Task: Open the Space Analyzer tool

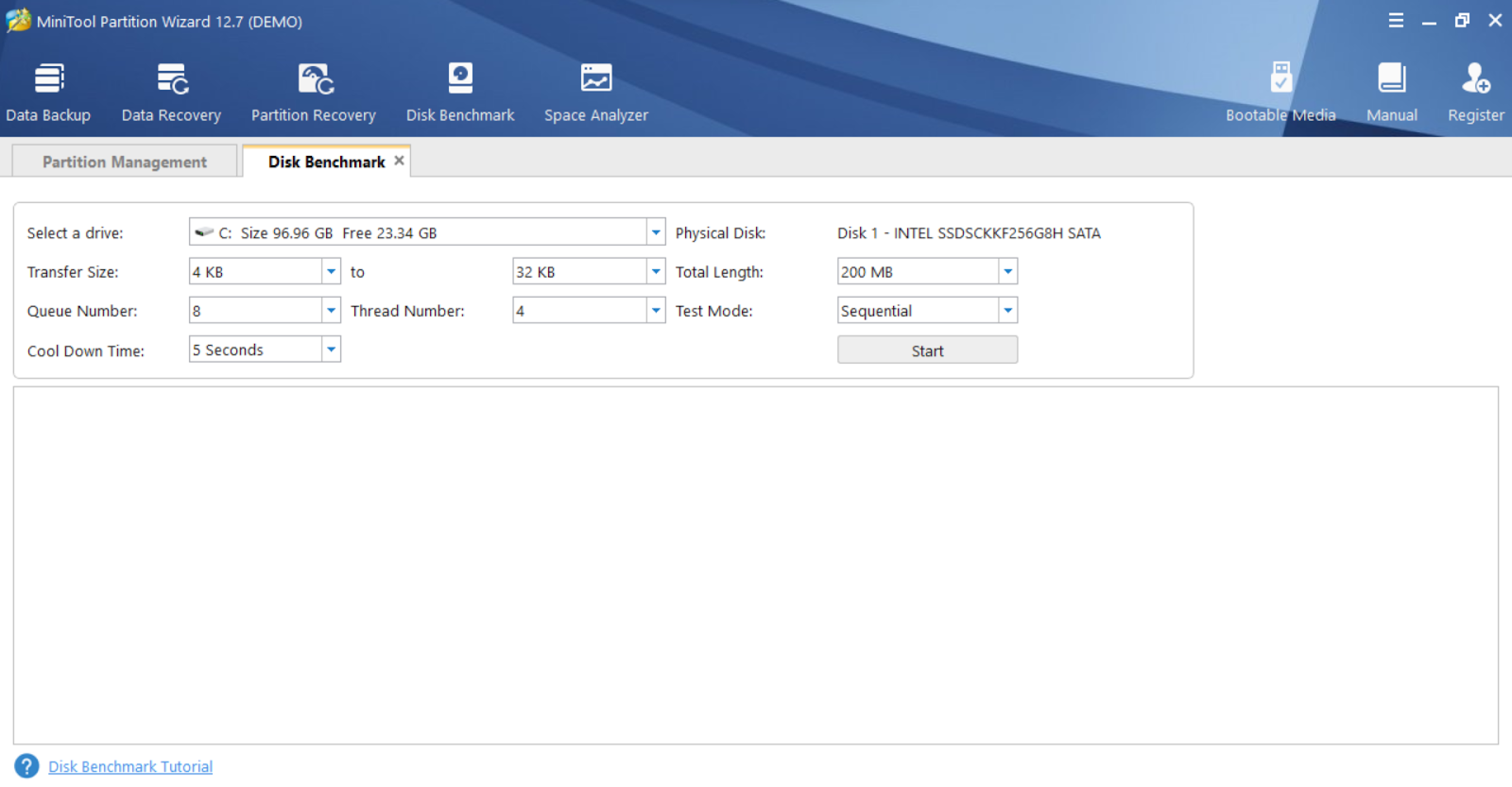Action: (596, 93)
